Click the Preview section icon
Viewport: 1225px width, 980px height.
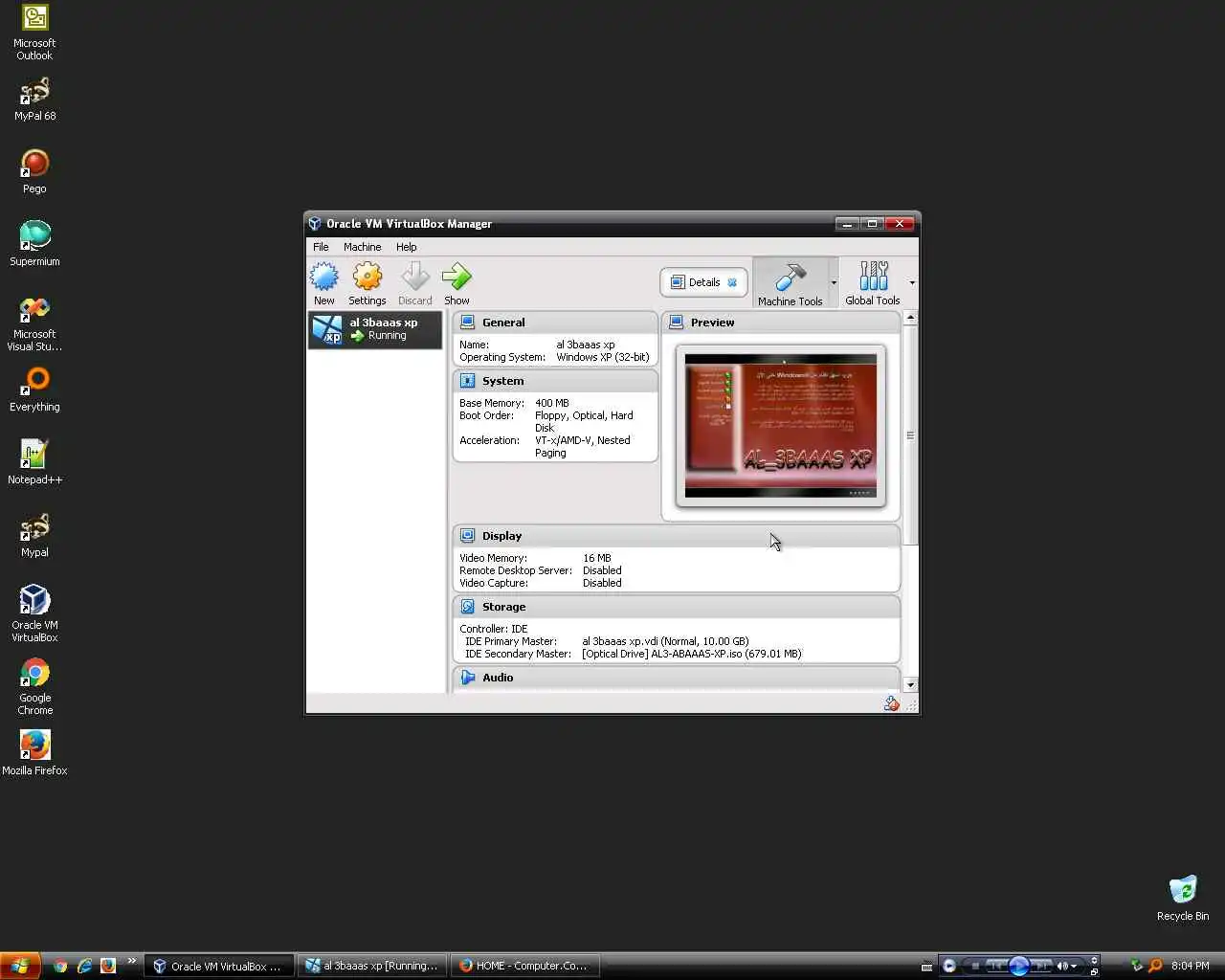(x=677, y=323)
